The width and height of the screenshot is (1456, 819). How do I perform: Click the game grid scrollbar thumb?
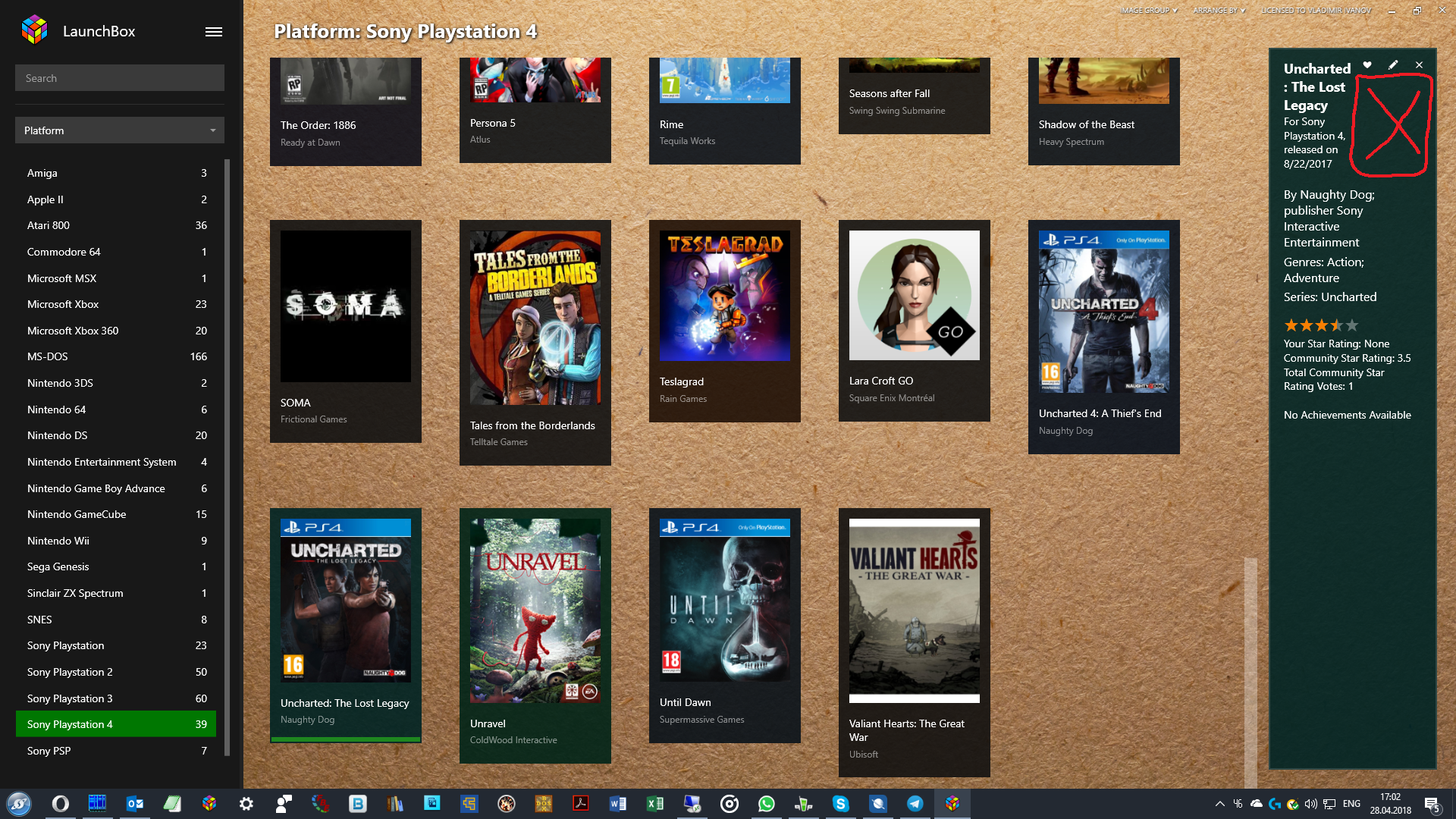[1250, 673]
